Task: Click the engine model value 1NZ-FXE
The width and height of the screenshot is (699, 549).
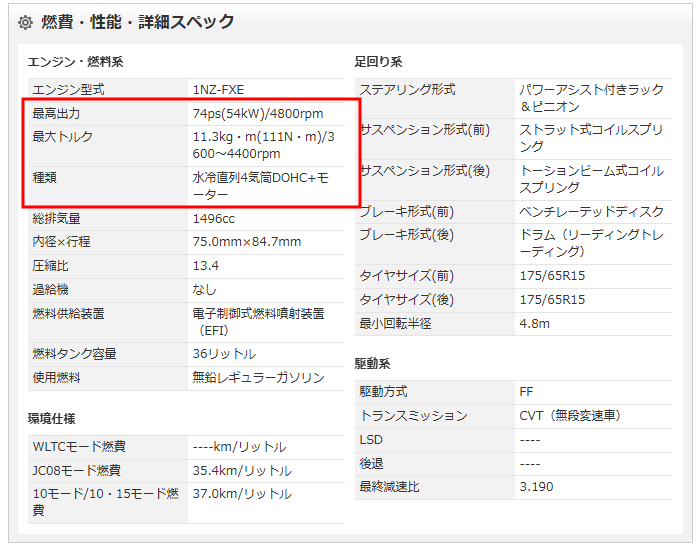Action: click(218, 90)
